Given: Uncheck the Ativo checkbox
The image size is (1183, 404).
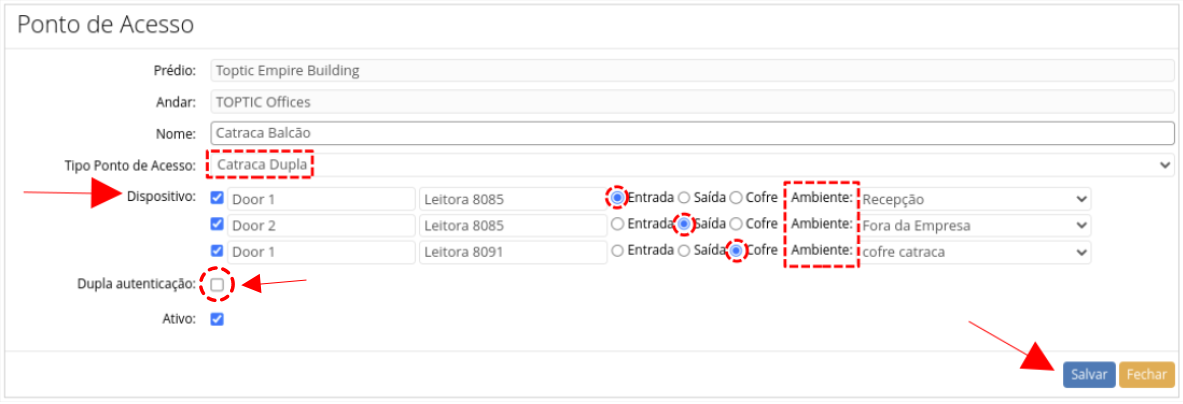Looking at the screenshot, I should pos(217,320).
